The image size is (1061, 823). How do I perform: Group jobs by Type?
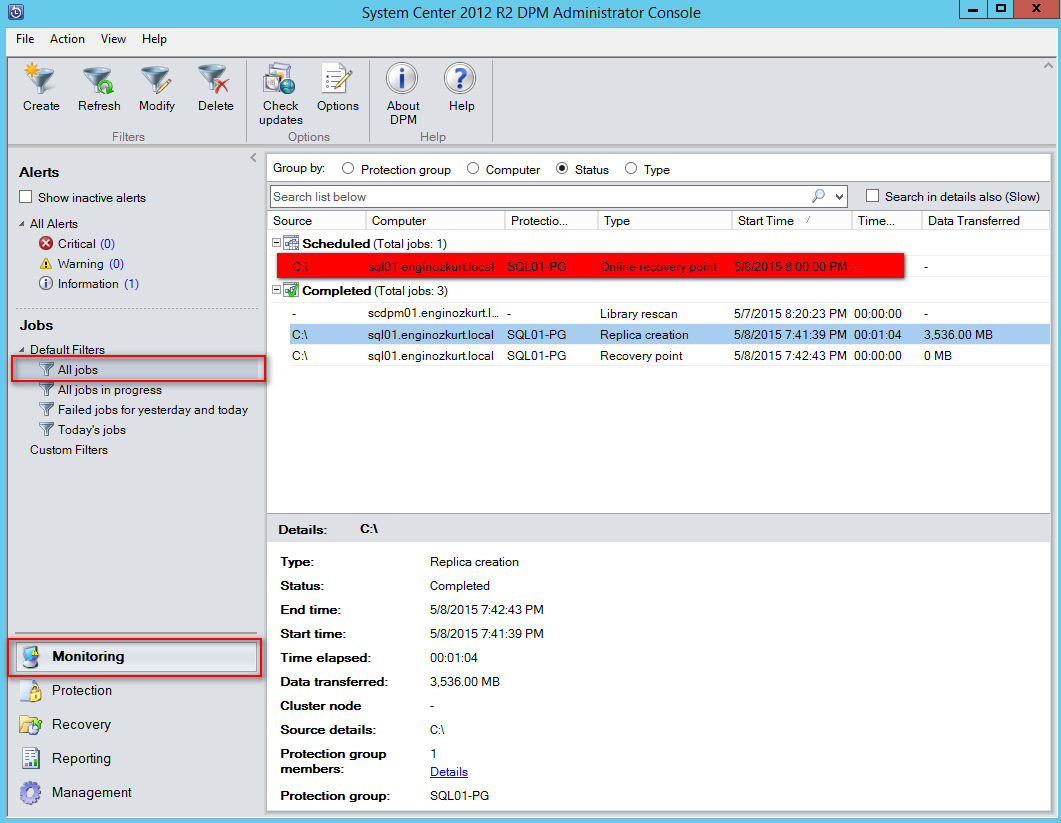coord(631,169)
